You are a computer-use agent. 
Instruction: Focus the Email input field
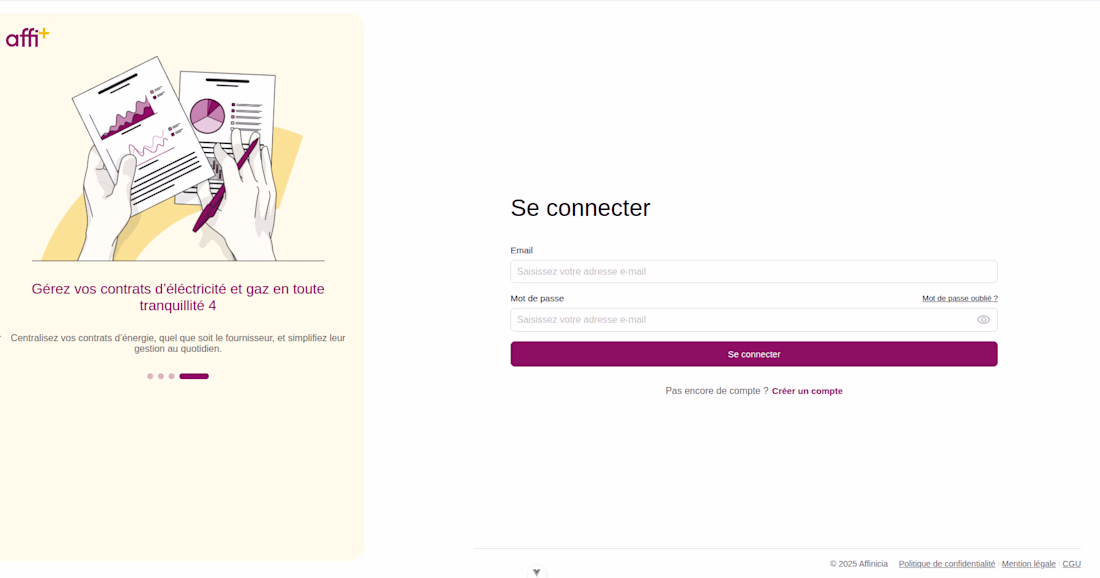coord(753,271)
